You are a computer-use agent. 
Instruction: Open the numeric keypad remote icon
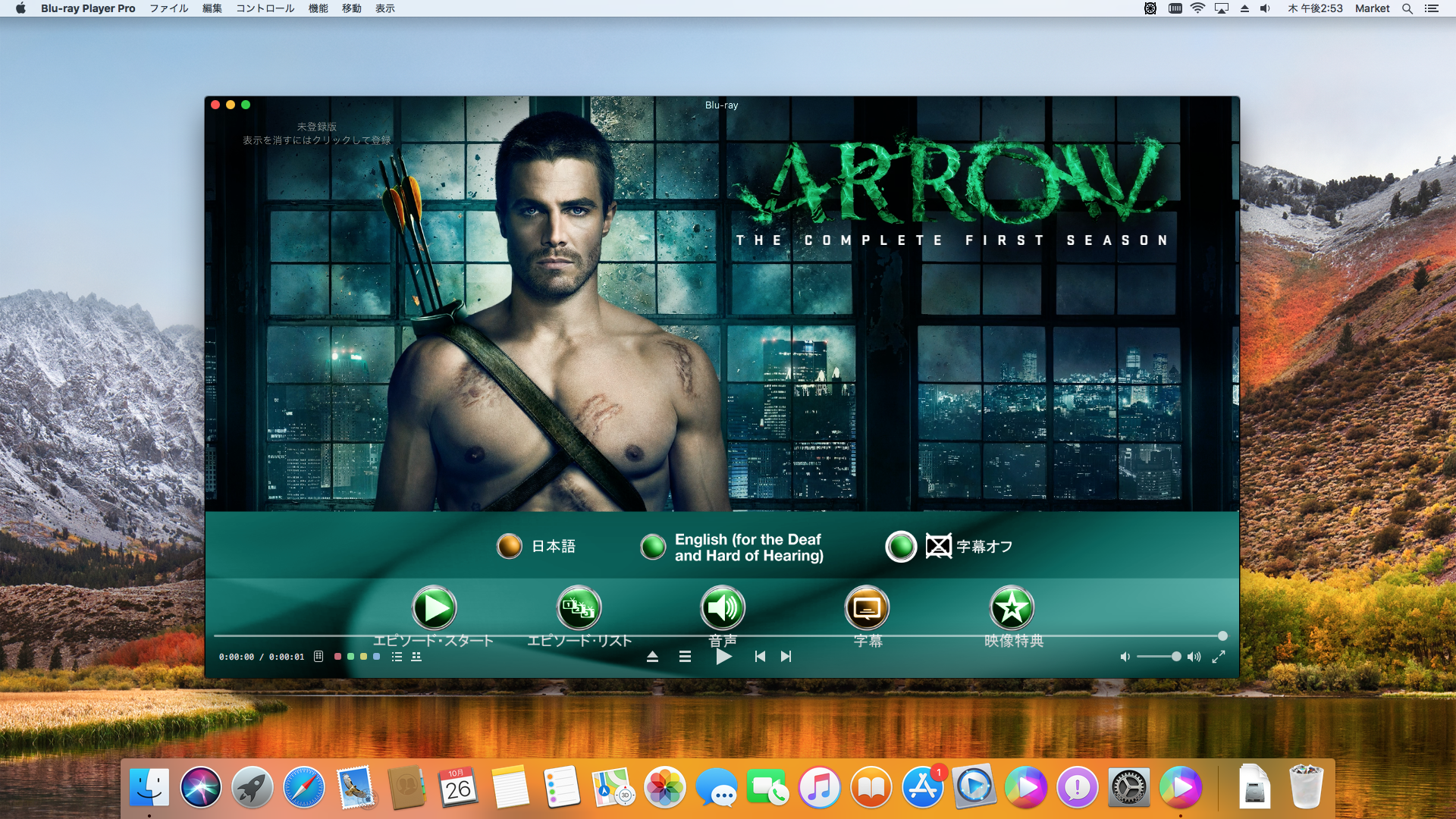coord(318,657)
